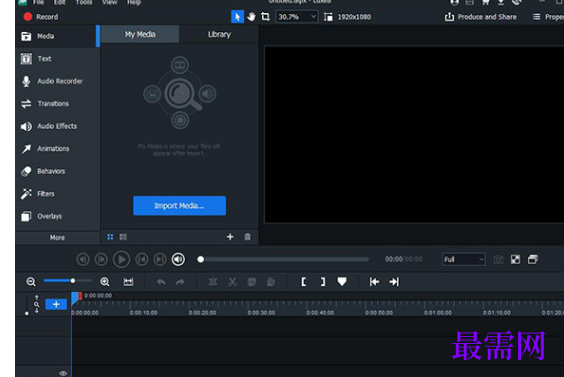Screen dimensions: 564x377
Task: Select the hand pan tool
Action: [251, 17]
